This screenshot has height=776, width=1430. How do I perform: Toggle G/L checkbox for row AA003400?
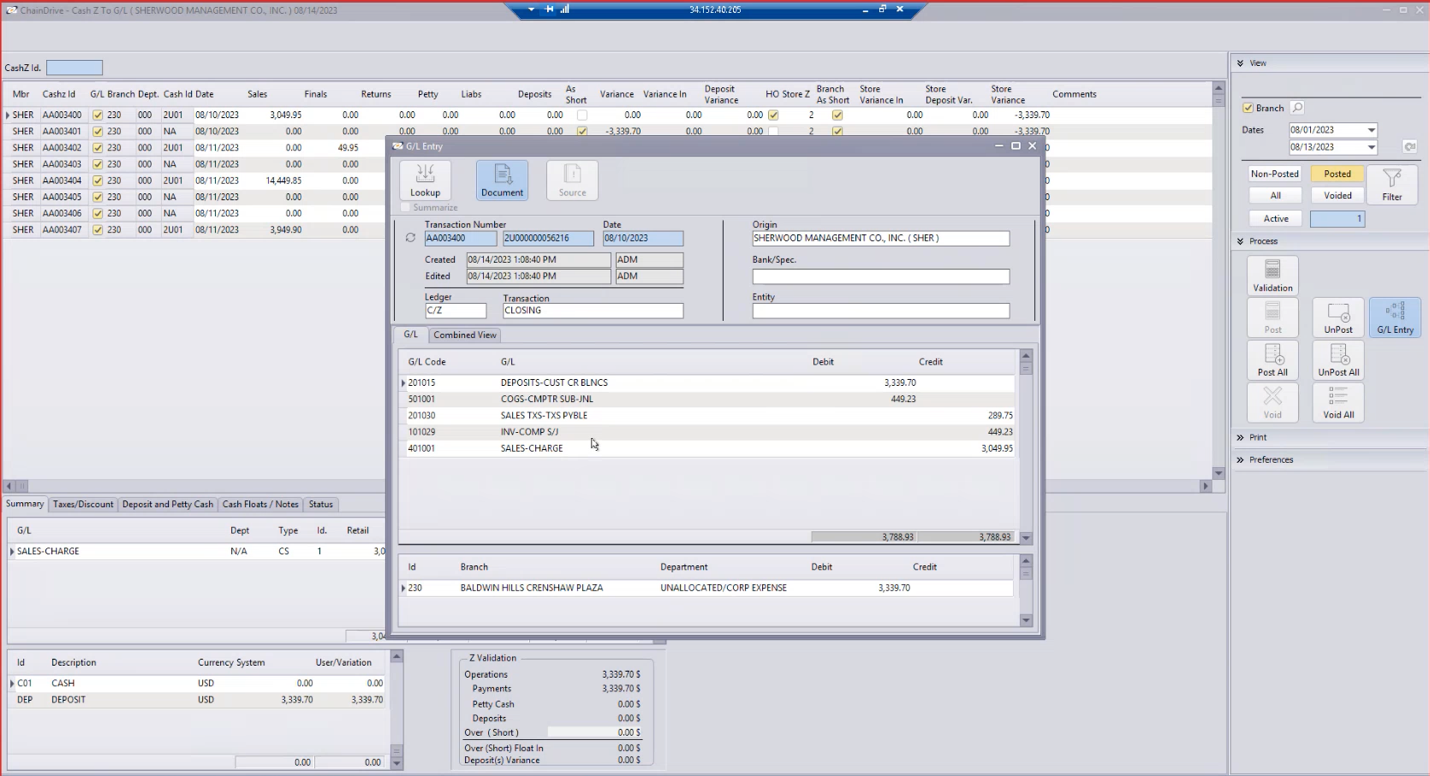(97, 115)
